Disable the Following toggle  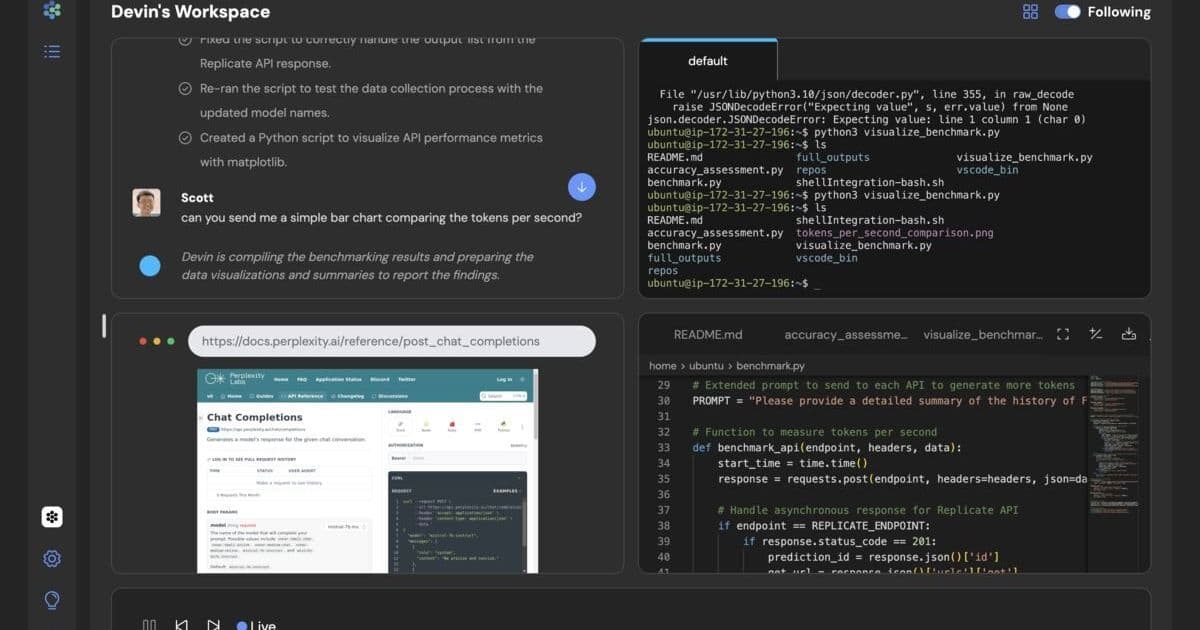pos(1068,12)
